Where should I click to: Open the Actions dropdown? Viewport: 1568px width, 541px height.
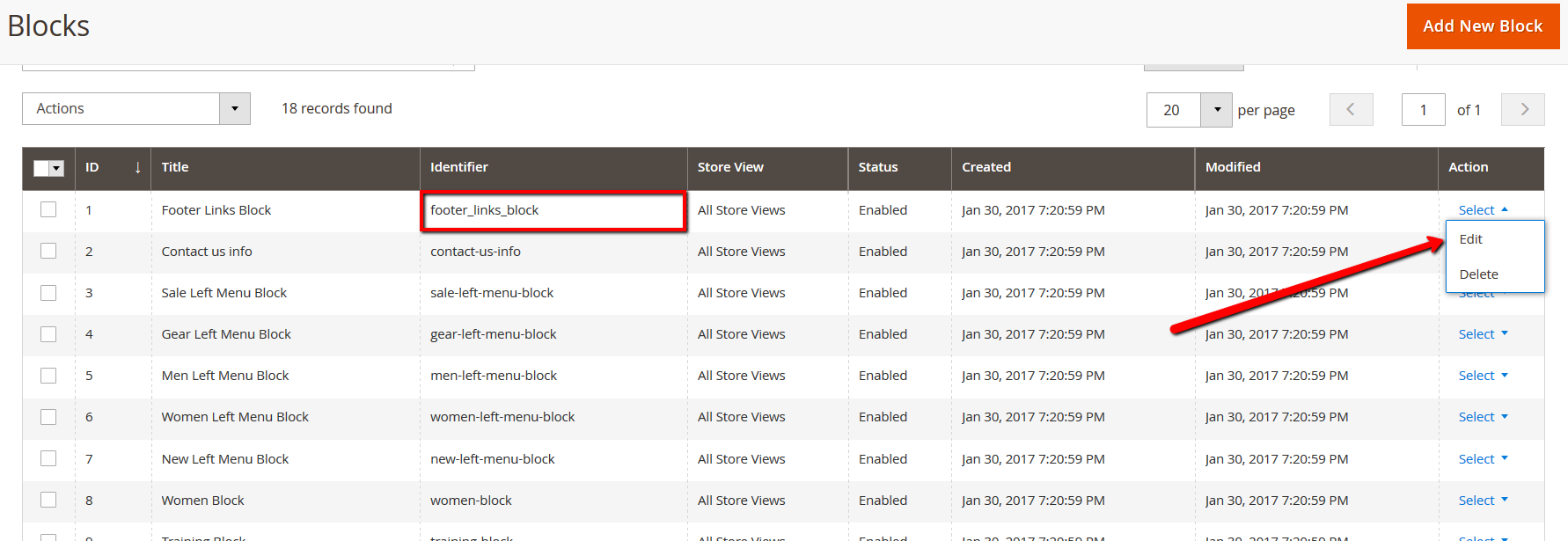[136, 108]
